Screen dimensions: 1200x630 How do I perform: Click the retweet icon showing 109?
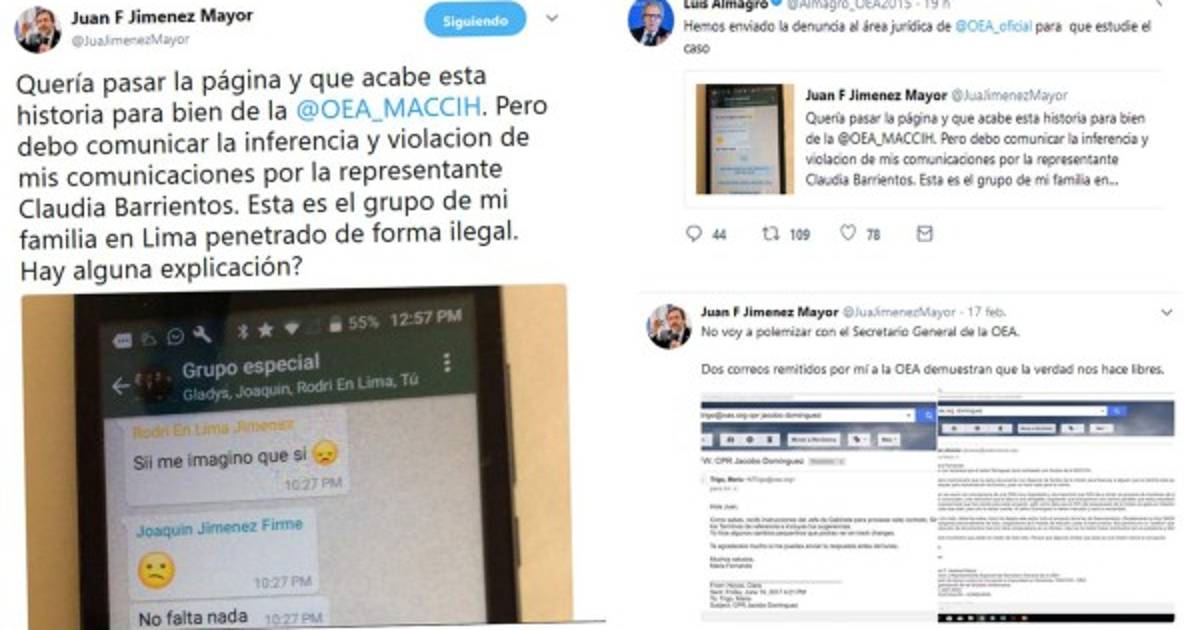click(x=771, y=233)
